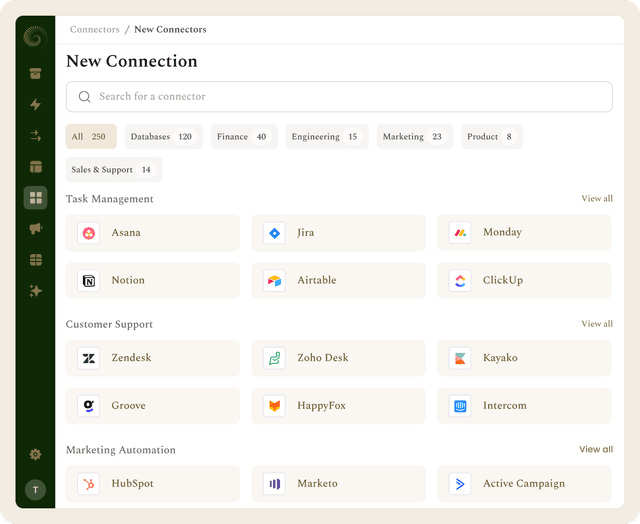Open the lightning bolt sidebar icon
640x524 pixels.
pyautogui.click(x=36, y=104)
